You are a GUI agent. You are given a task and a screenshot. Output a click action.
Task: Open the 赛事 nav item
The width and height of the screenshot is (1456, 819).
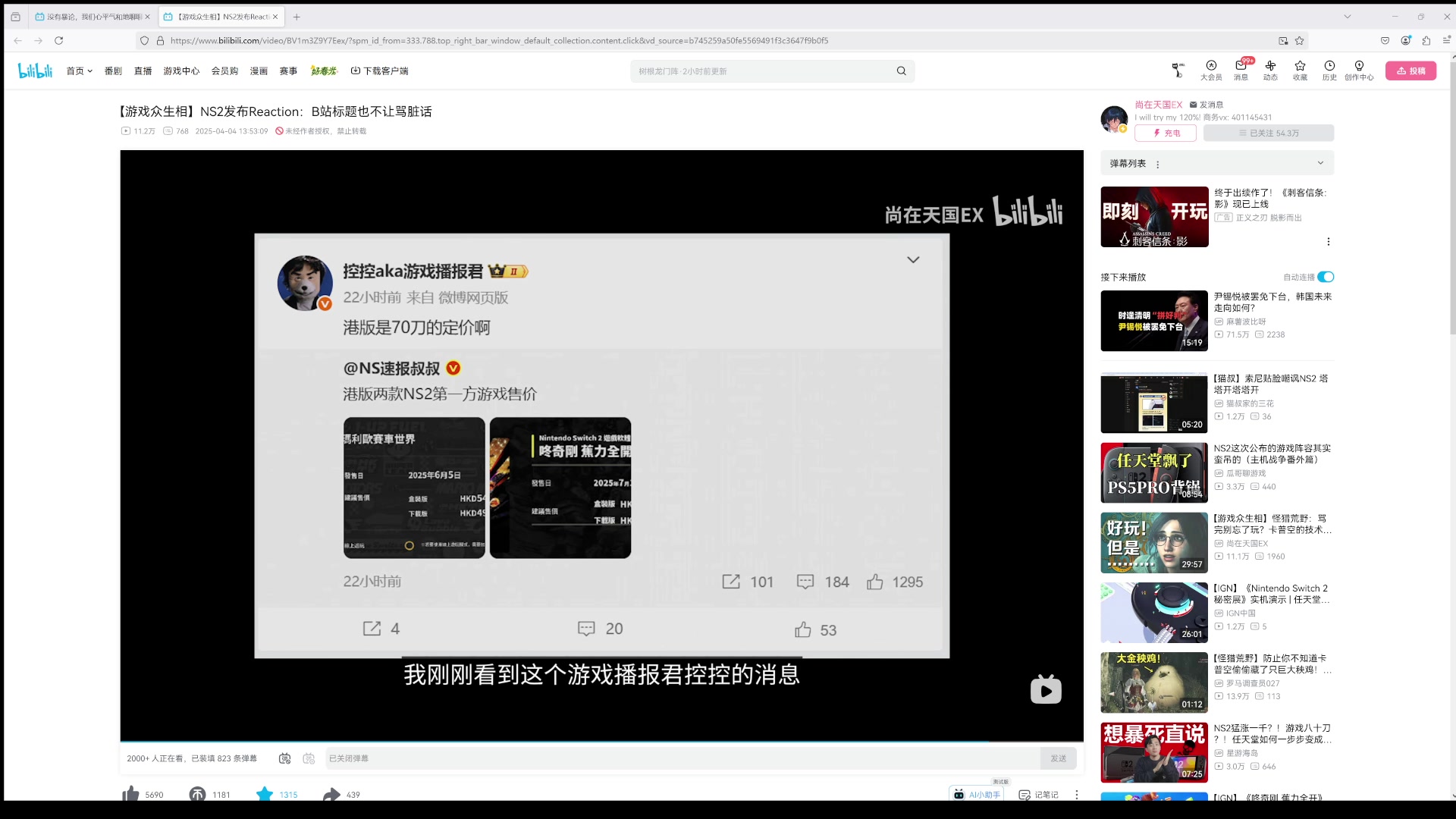288,71
